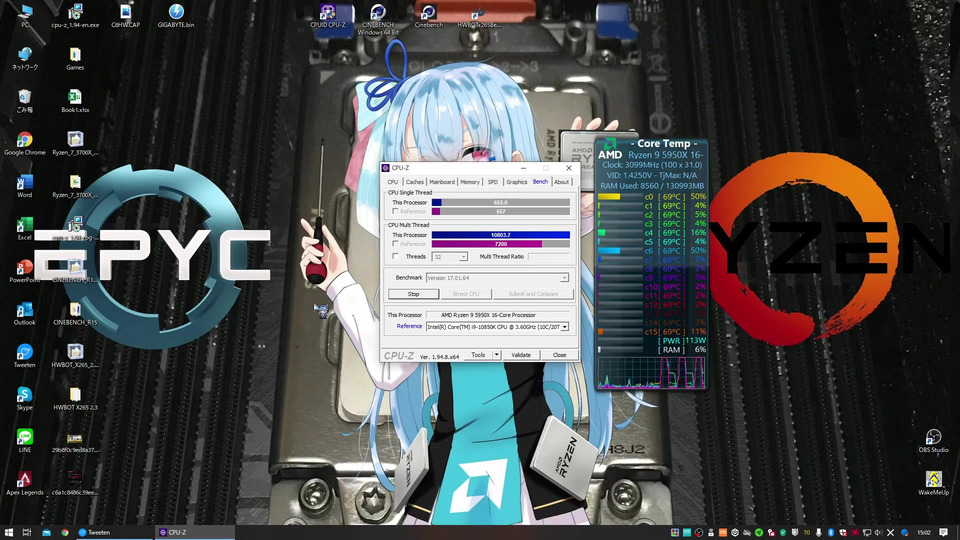The image size is (960, 540).
Task: Open Windows Start button
Action: tap(9, 533)
